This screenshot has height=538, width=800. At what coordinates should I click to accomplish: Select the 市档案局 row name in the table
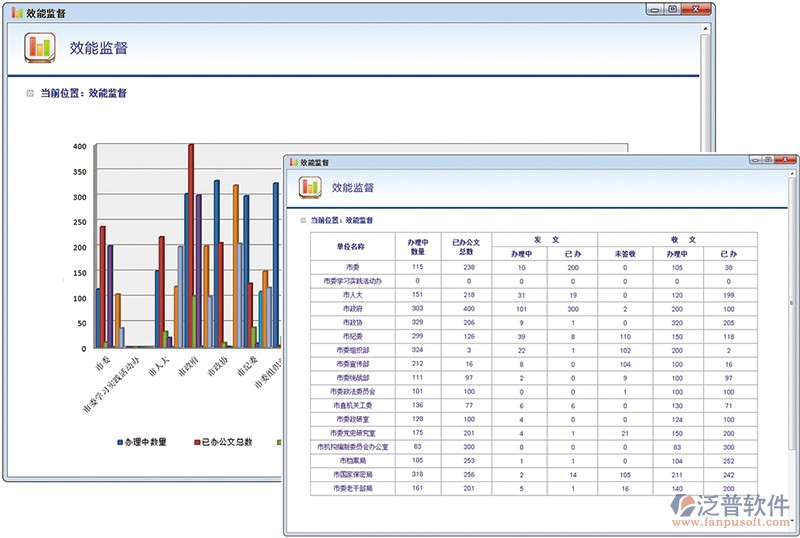[351, 462]
